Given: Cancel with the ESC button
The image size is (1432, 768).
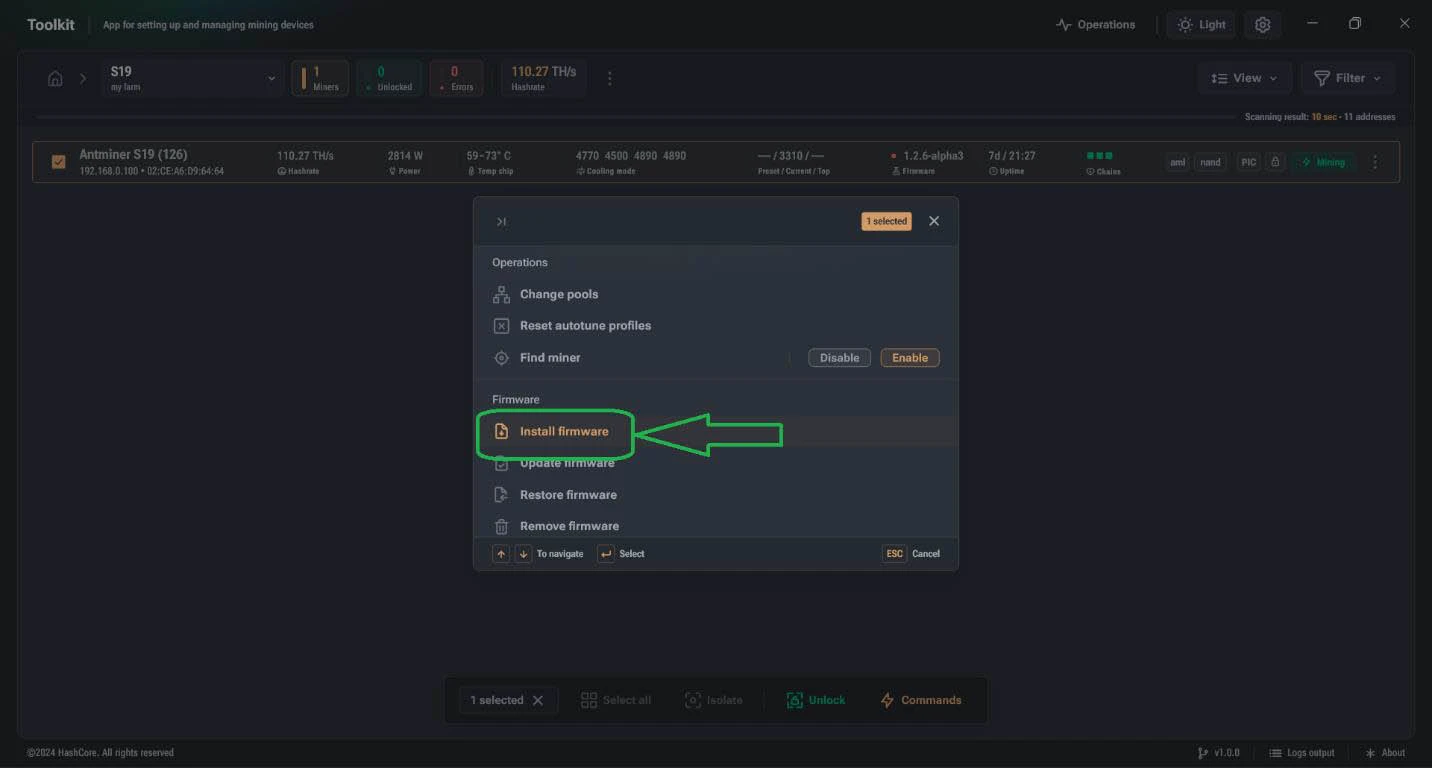Looking at the screenshot, I should (894, 553).
